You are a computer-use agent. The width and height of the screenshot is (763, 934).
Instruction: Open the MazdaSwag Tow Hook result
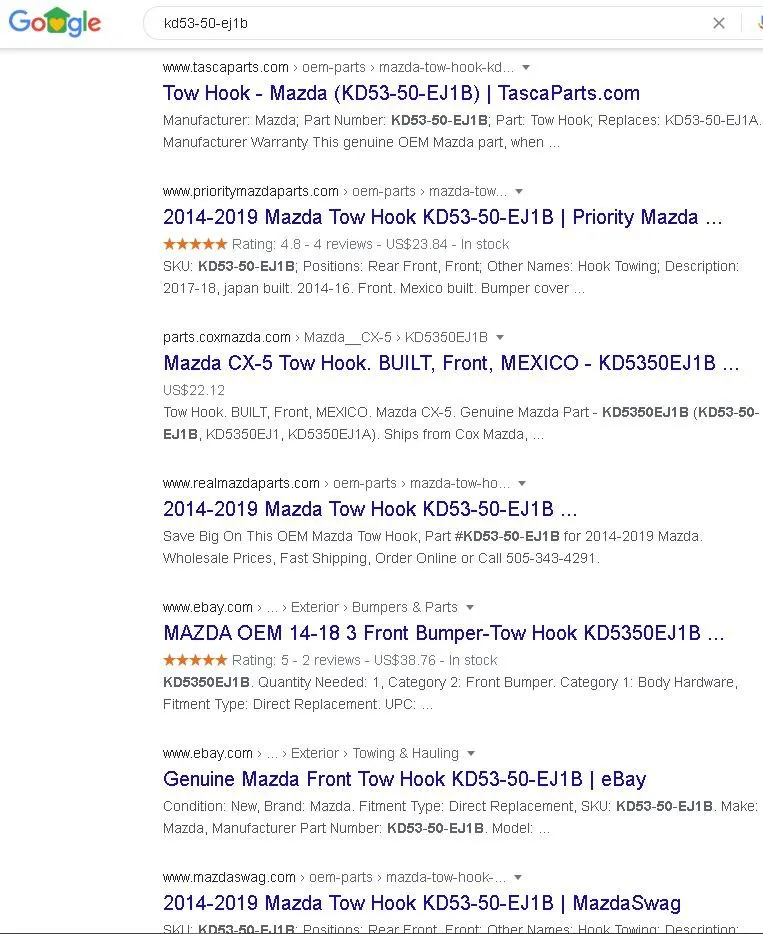click(421, 903)
